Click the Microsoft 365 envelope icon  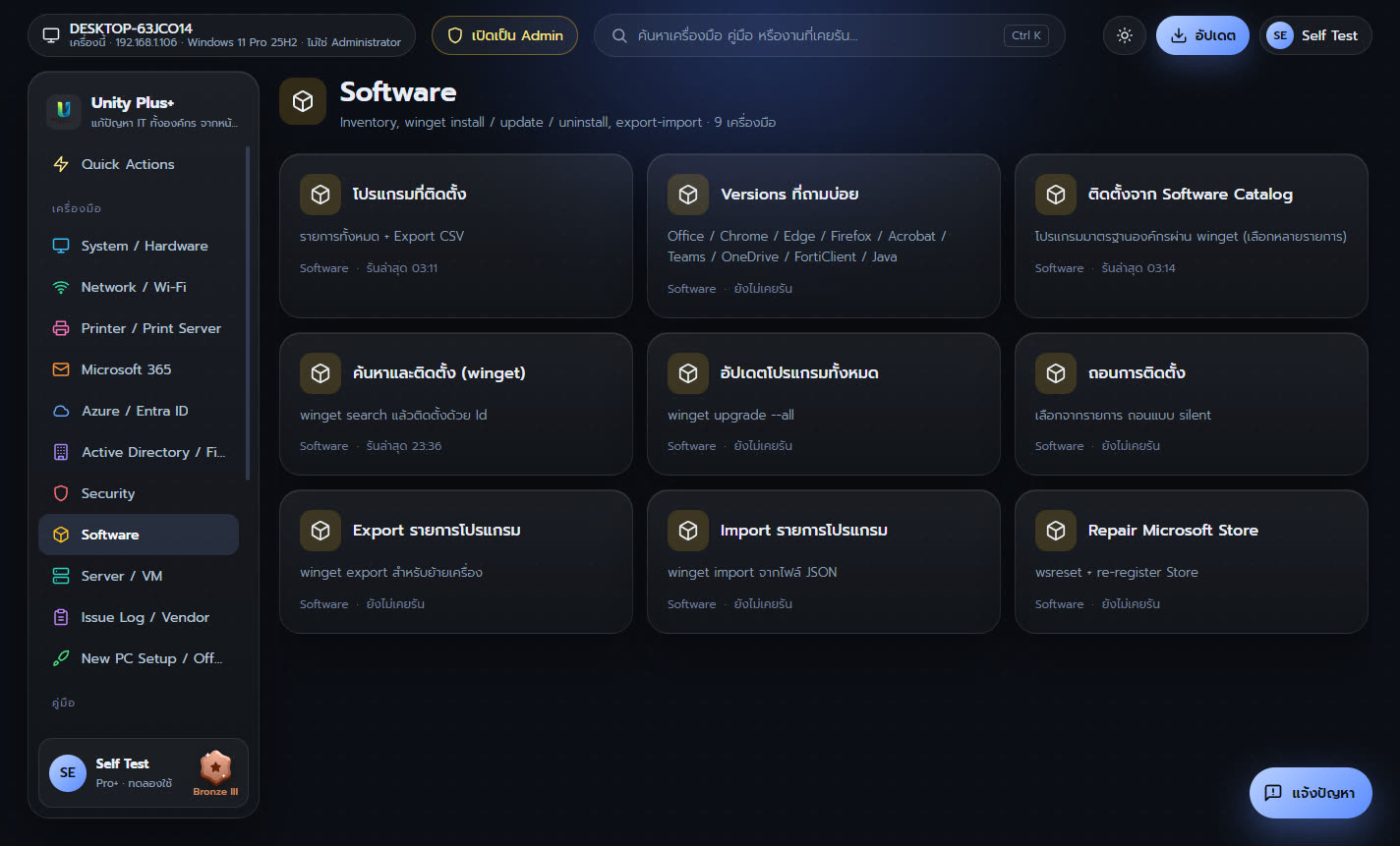click(x=61, y=369)
